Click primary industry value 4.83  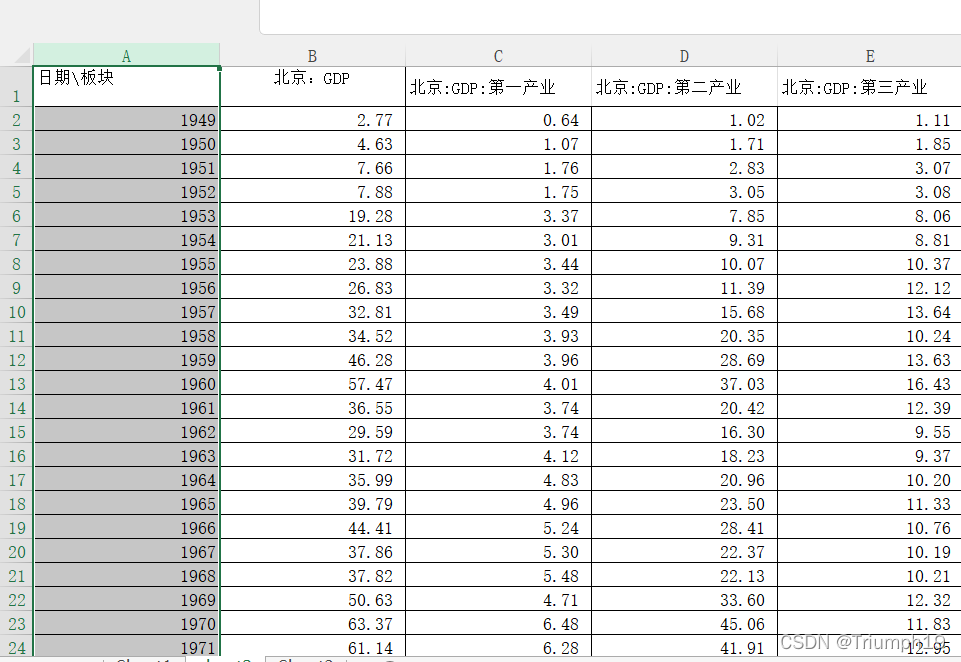tap(498, 479)
